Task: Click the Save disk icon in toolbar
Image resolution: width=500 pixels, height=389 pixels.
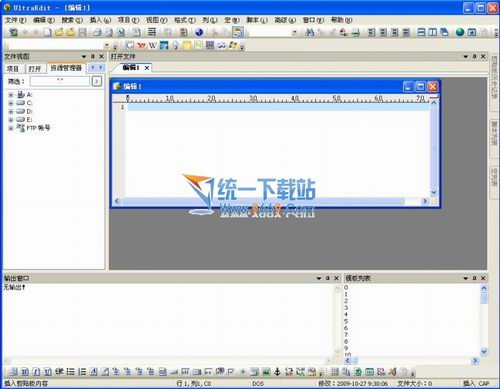Action: click(82, 32)
